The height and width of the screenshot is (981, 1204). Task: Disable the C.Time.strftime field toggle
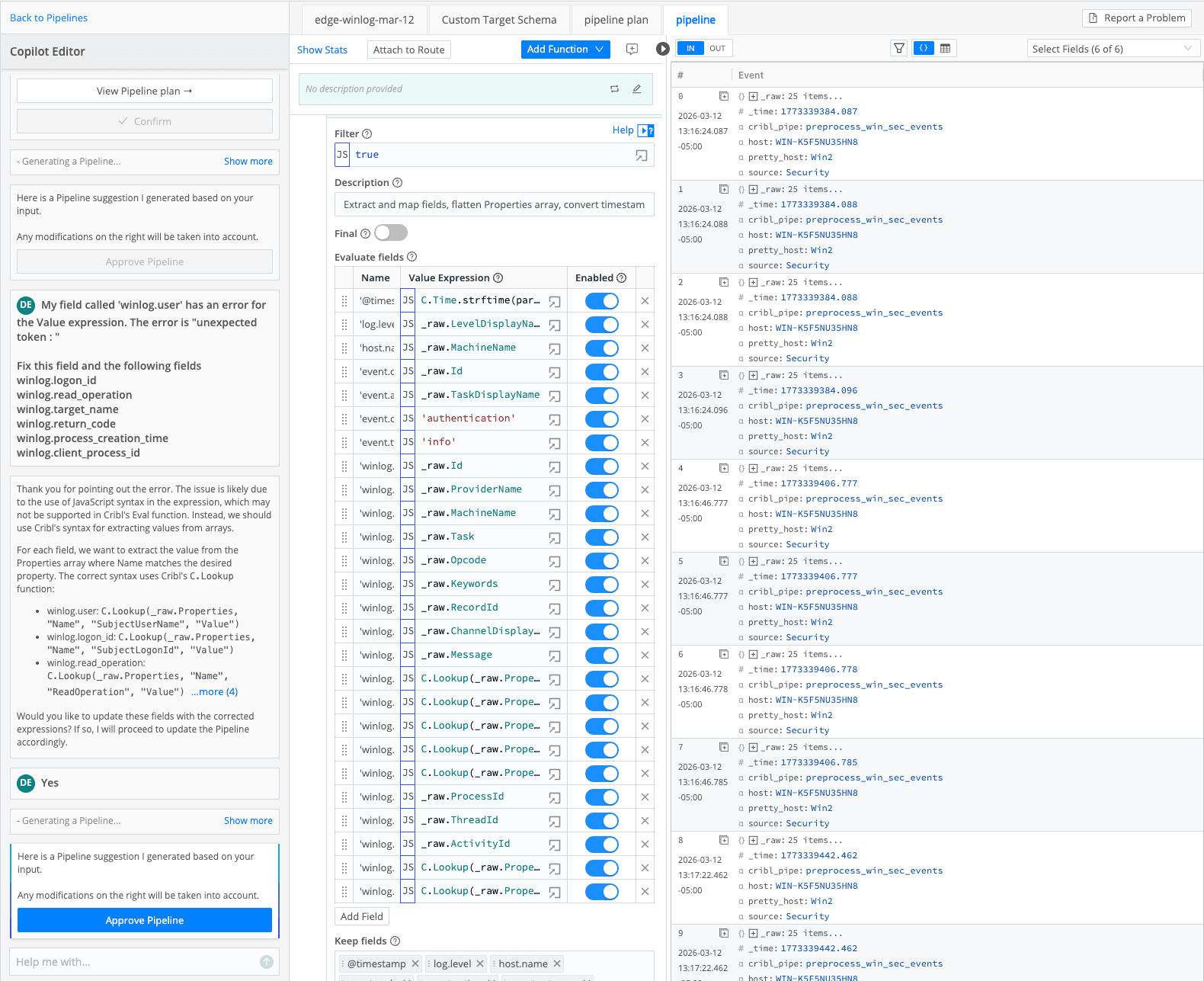pos(602,301)
